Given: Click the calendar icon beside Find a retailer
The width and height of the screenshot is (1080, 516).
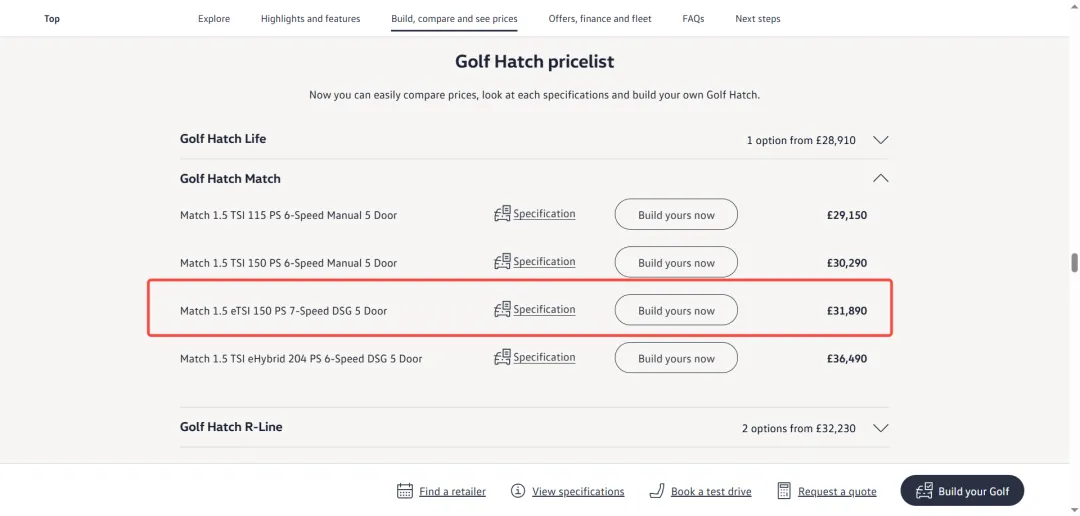Looking at the screenshot, I should (405, 491).
